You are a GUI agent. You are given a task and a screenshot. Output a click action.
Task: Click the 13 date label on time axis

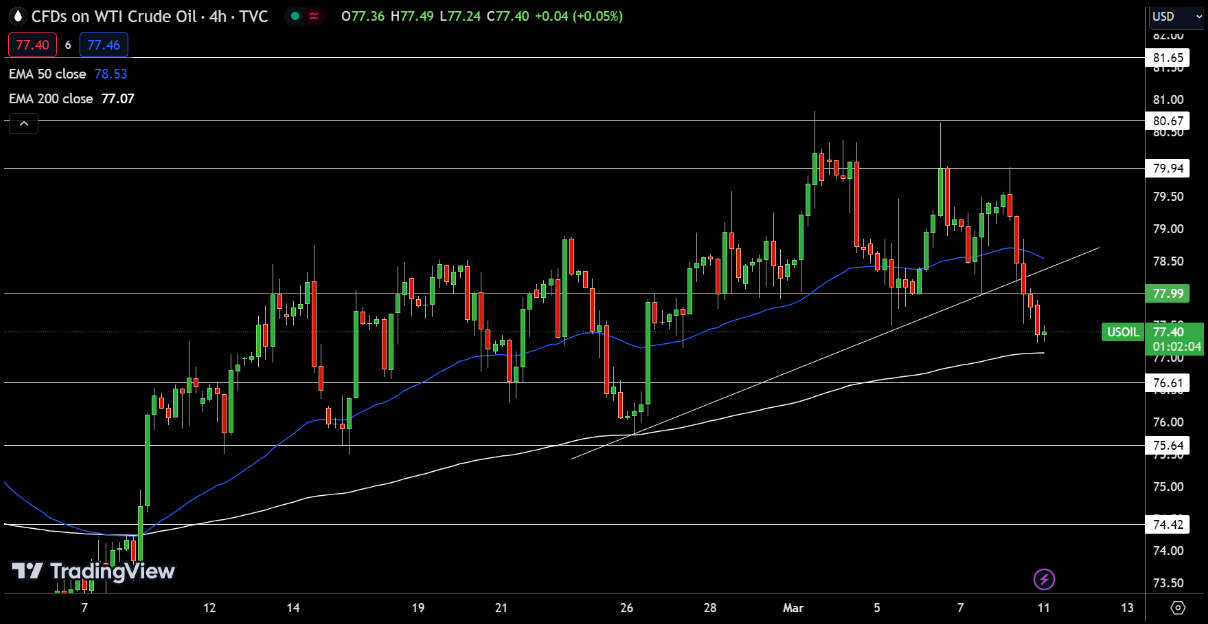tap(1127, 607)
